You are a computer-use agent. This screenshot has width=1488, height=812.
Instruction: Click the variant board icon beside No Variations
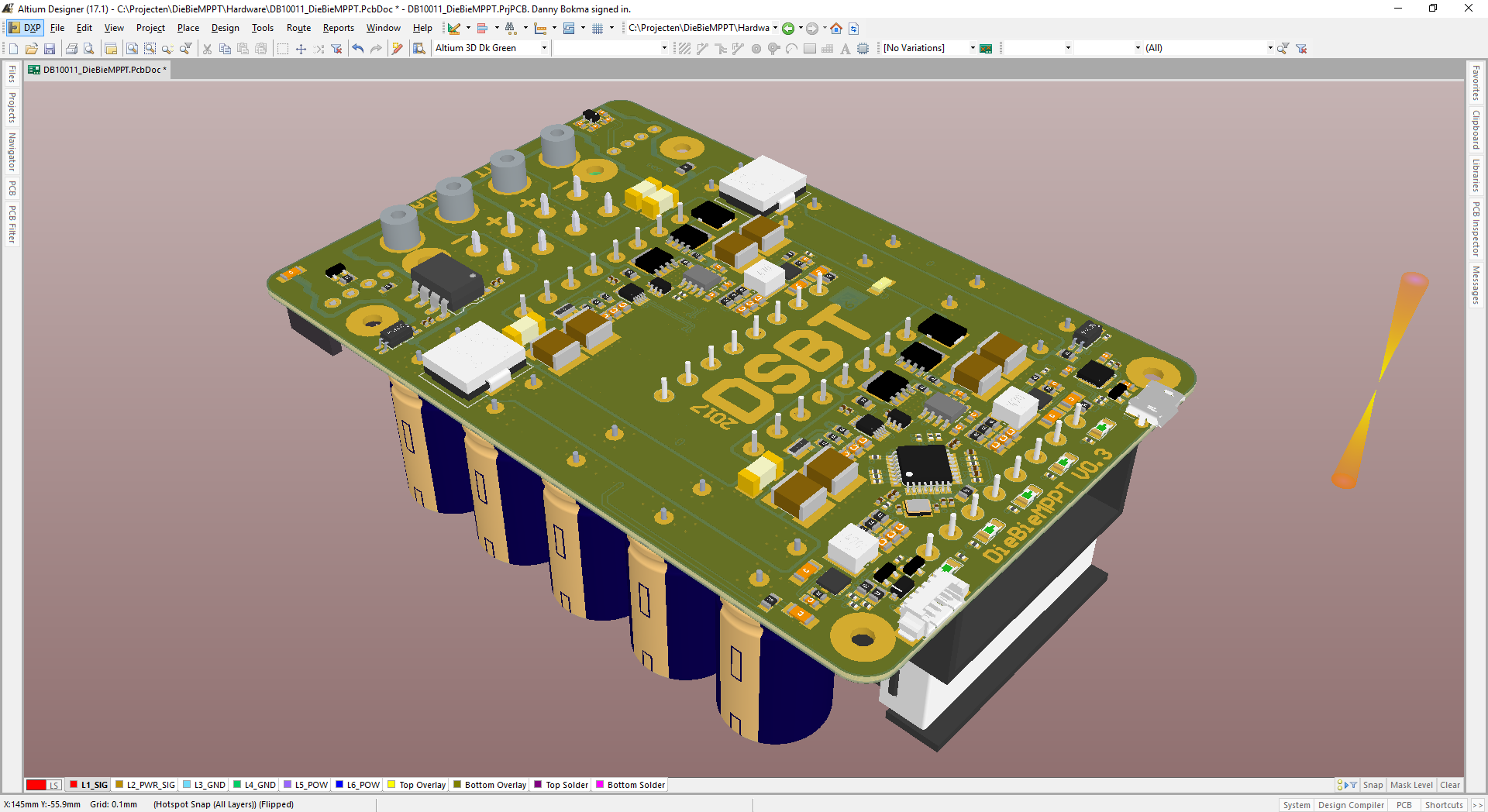(986, 49)
